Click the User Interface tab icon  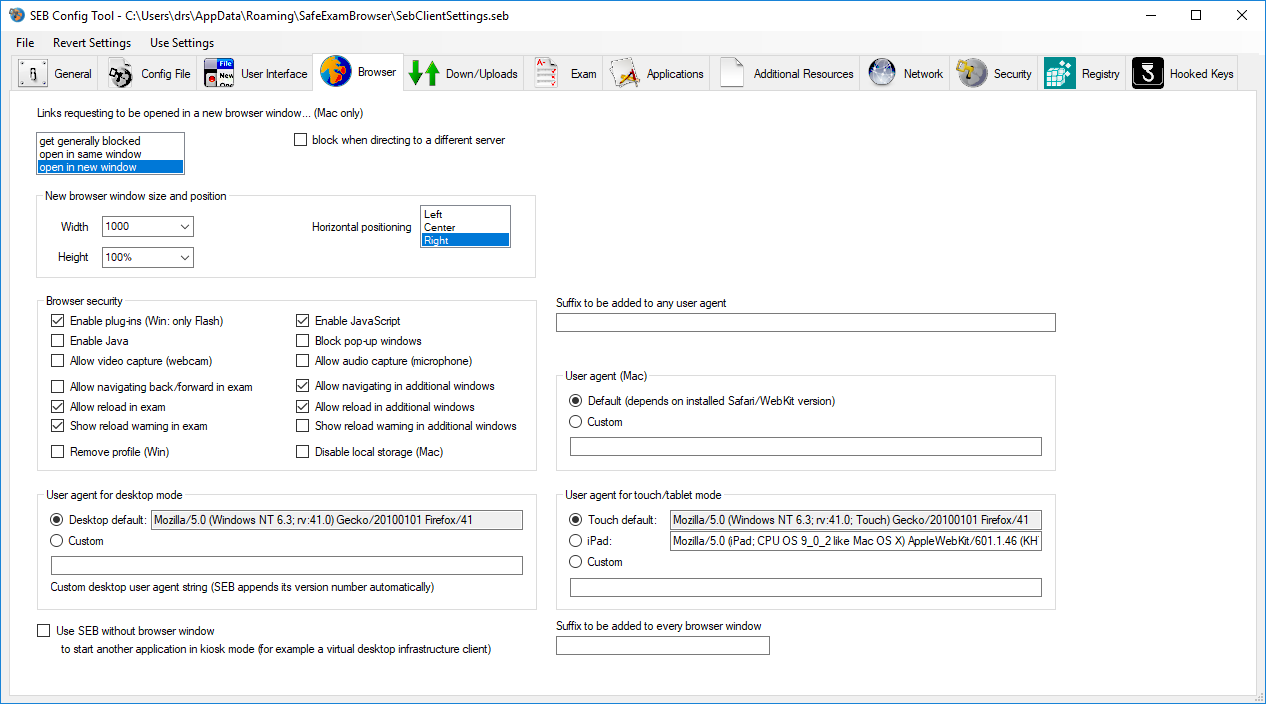click(x=220, y=74)
